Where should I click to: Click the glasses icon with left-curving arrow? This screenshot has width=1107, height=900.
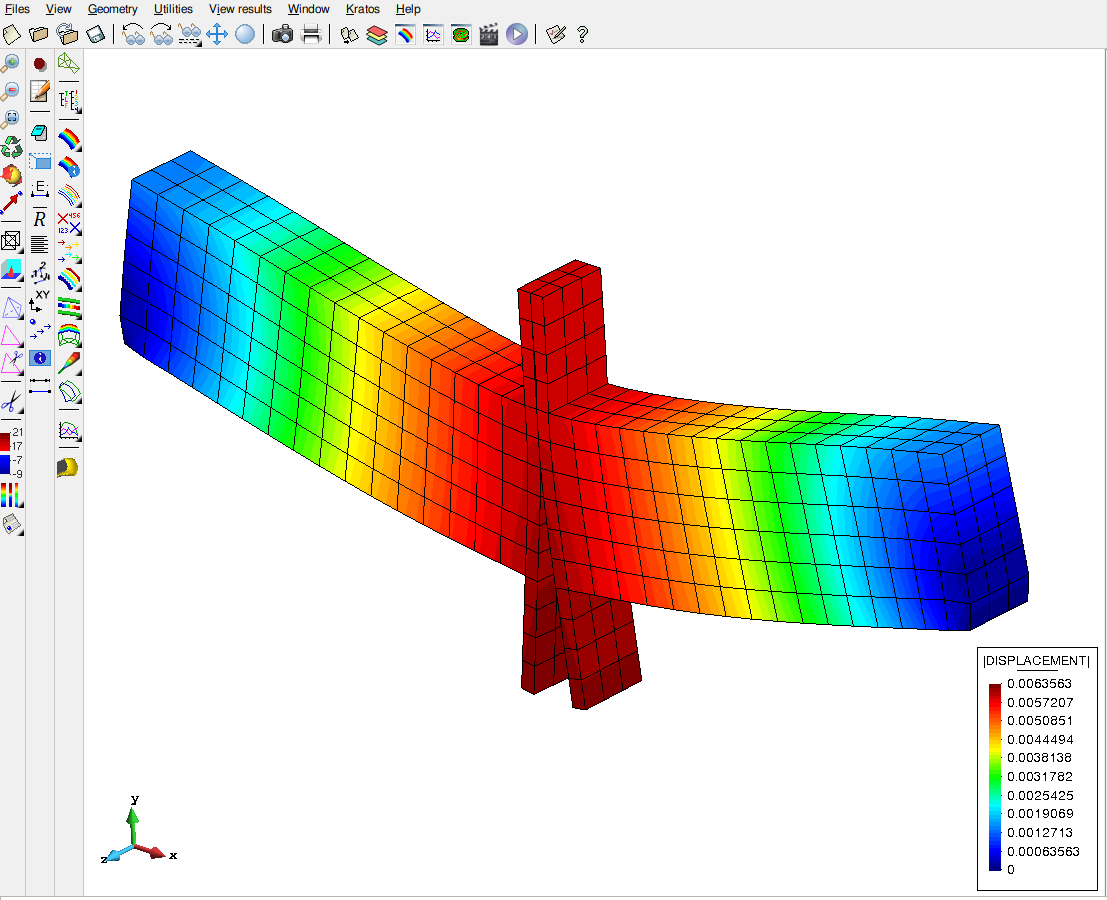133,34
